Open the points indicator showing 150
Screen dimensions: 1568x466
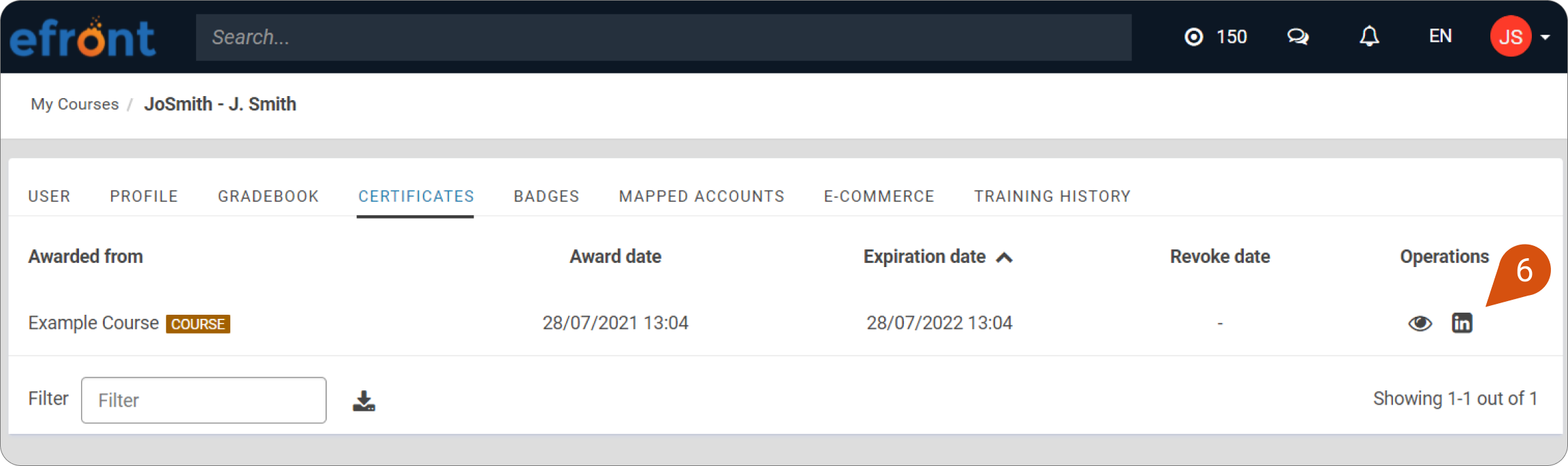click(x=1216, y=37)
